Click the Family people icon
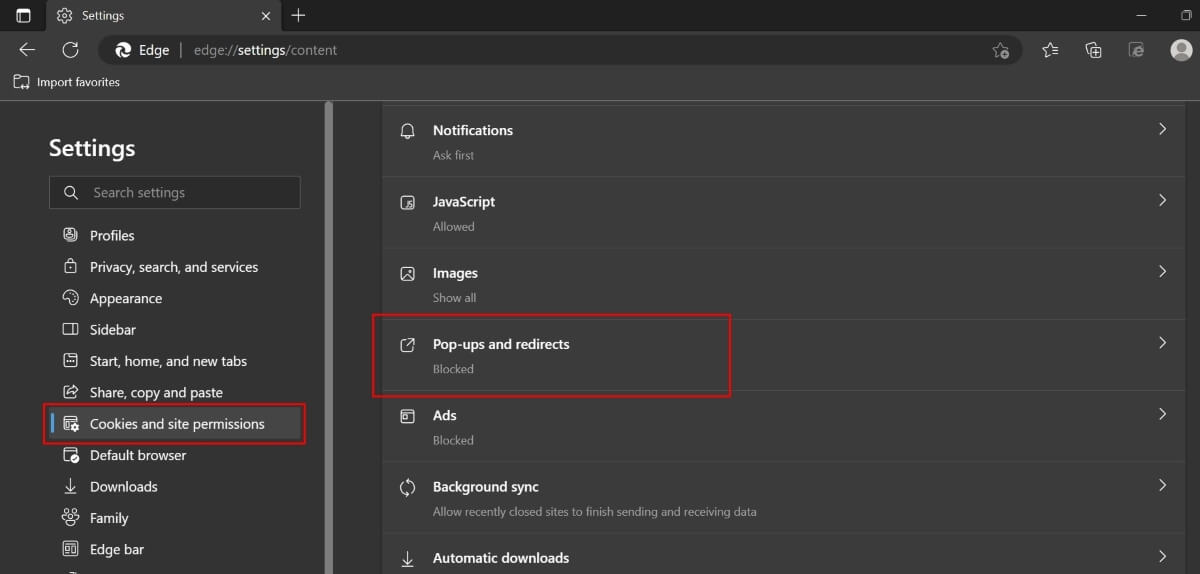The height and width of the screenshot is (574, 1200). tap(70, 518)
